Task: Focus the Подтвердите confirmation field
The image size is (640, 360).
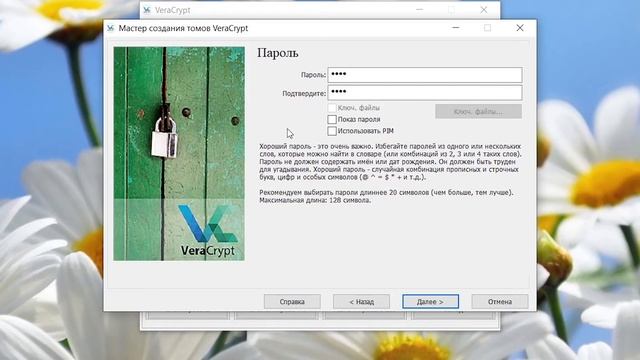Action: click(x=425, y=93)
